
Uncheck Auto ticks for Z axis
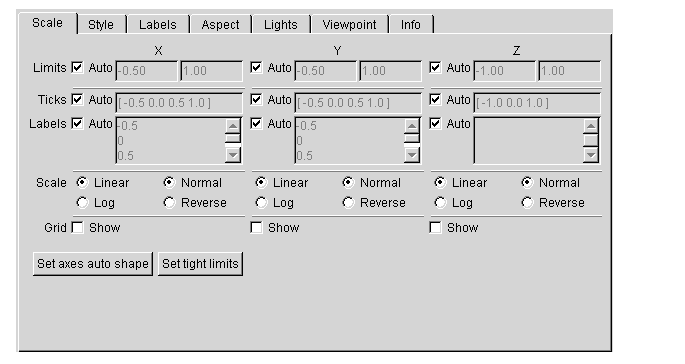435,100
